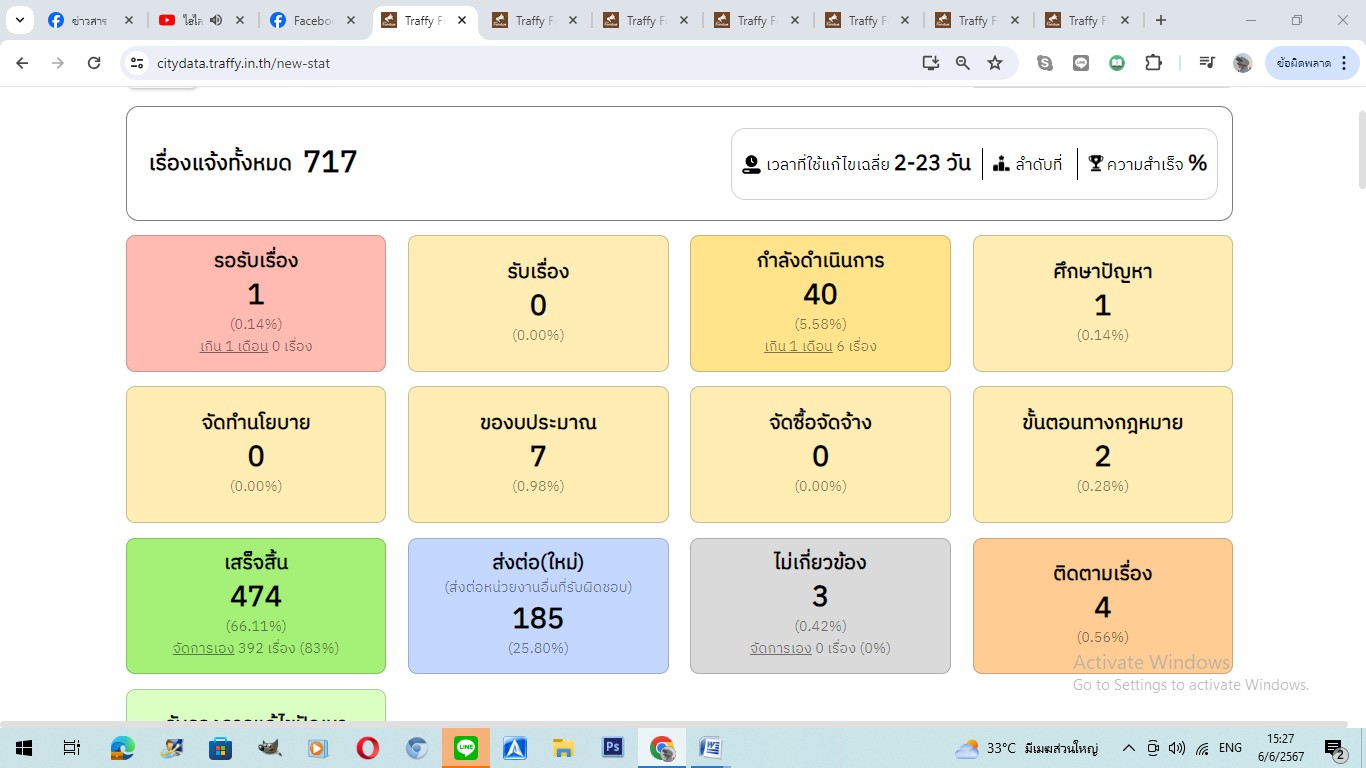Viewport: 1366px width, 768px height.
Task: Mute the YouTube tab speaker icon
Action: point(216,20)
